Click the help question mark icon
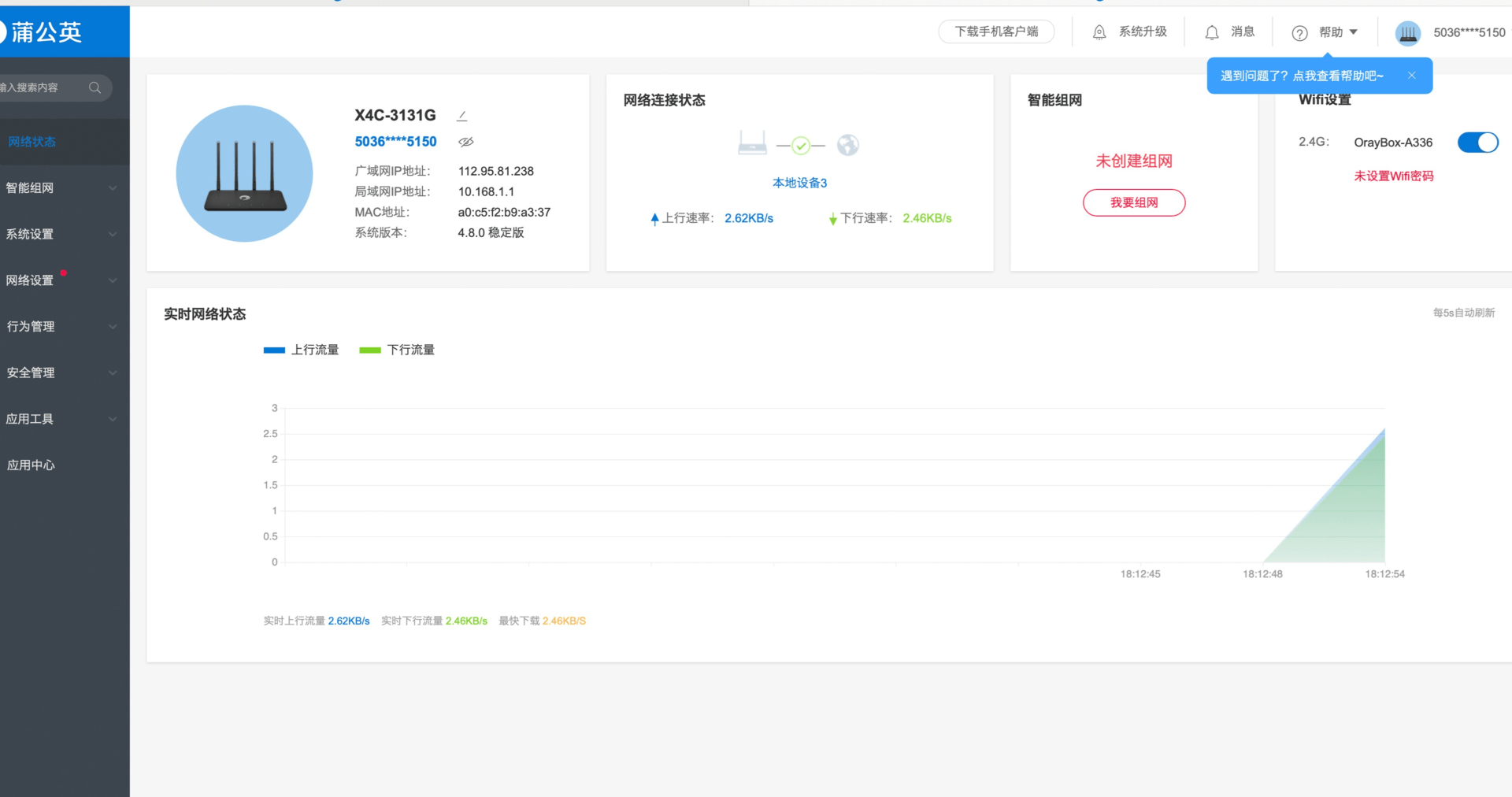Viewport: 1512px width, 797px height. click(x=1299, y=33)
